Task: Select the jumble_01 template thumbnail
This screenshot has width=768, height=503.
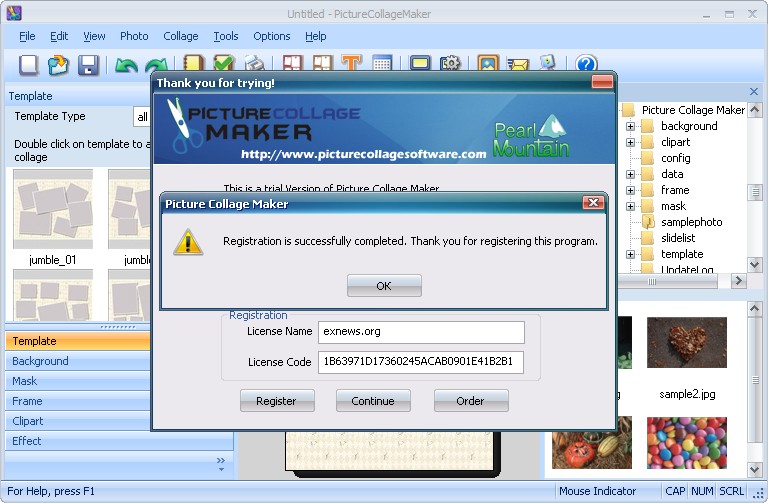Action: pos(53,209)
